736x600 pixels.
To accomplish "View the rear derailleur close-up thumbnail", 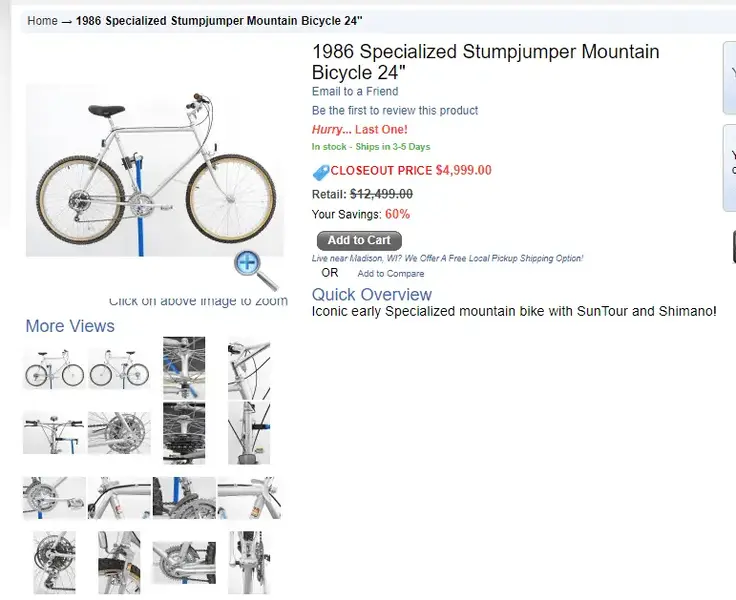I will click(54, 562).
